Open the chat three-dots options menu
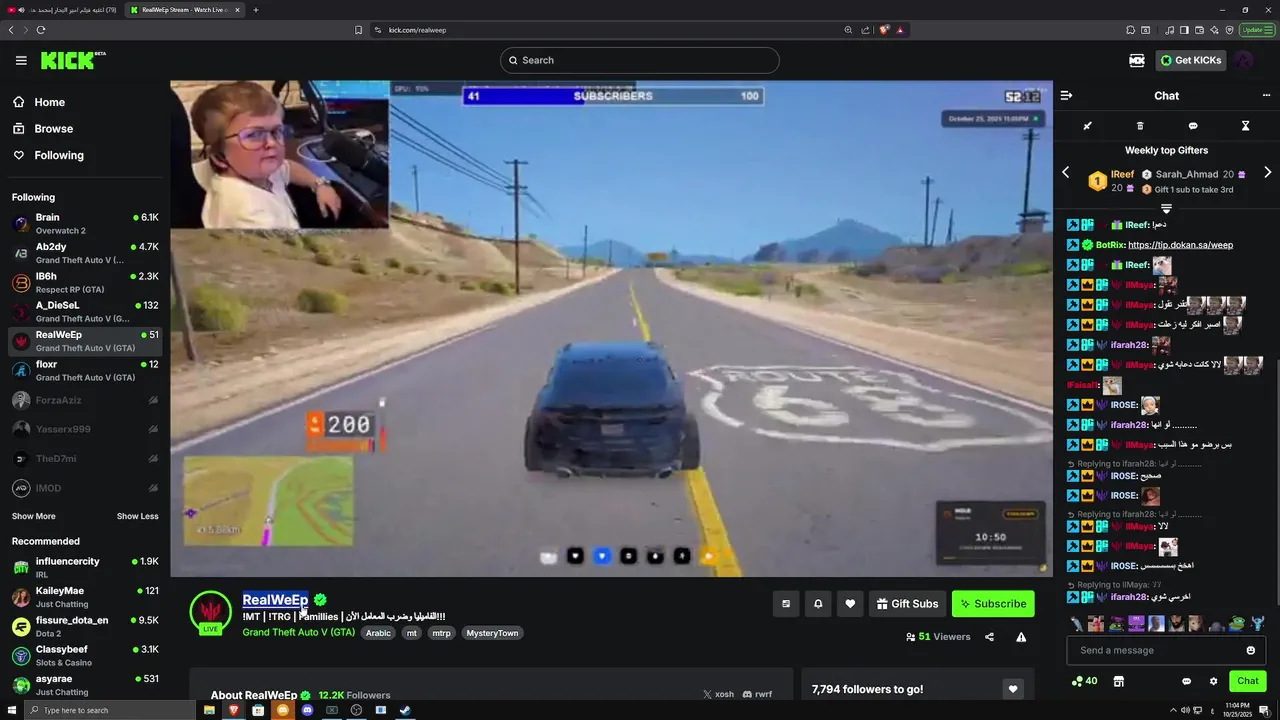The height and width of the screenshot is (720, 1280). coord(1266,96)
